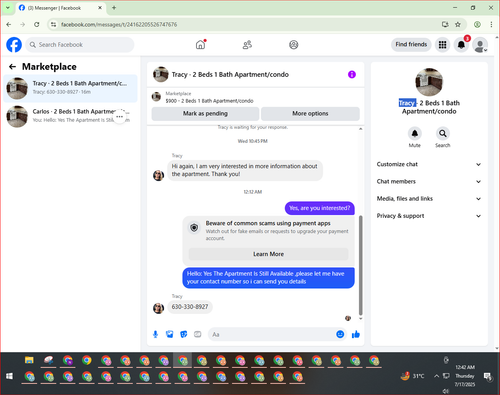Expand Privacy & support section
Viewport: 500px width, 395px height.
pyautogui.click(x=429, y=216)
